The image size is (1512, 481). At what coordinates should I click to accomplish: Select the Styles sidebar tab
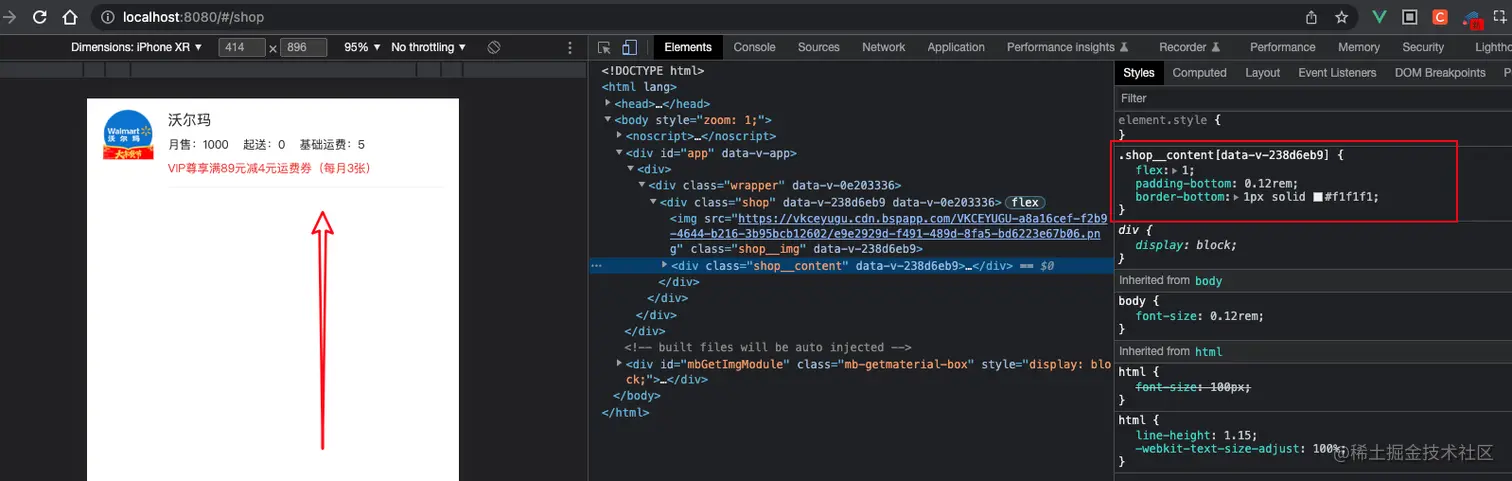(x=1138, y=73)
